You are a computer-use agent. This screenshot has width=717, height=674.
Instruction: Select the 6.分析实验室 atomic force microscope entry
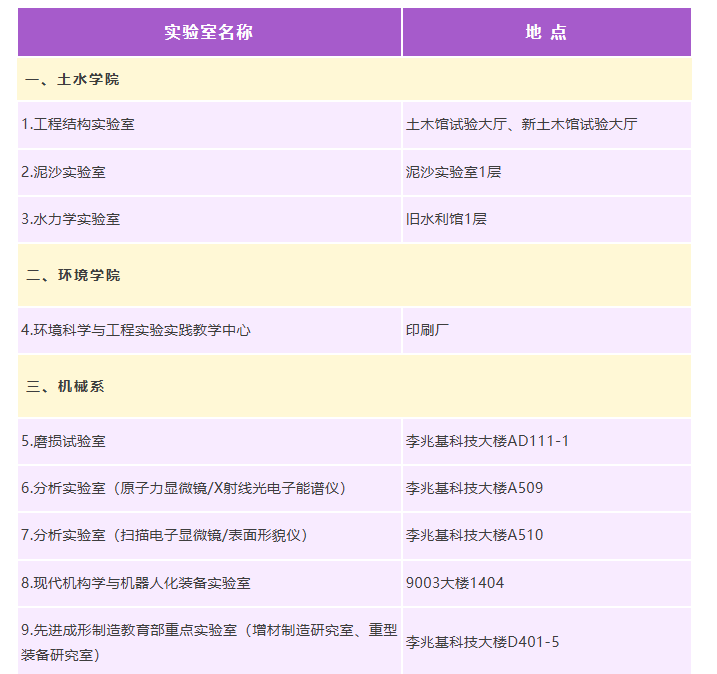click(184, 488)
